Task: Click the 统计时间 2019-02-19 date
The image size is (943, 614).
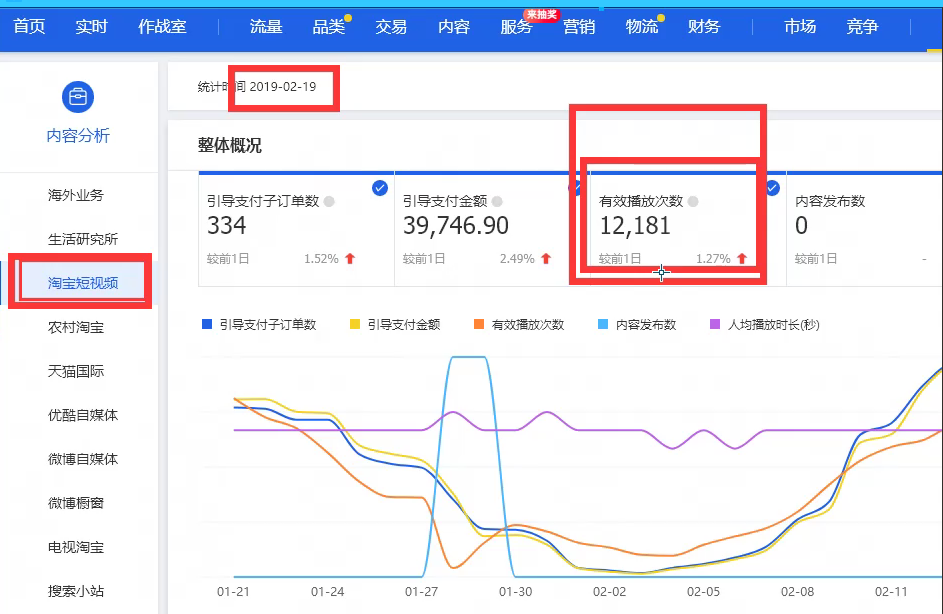Action: point(257,87)
